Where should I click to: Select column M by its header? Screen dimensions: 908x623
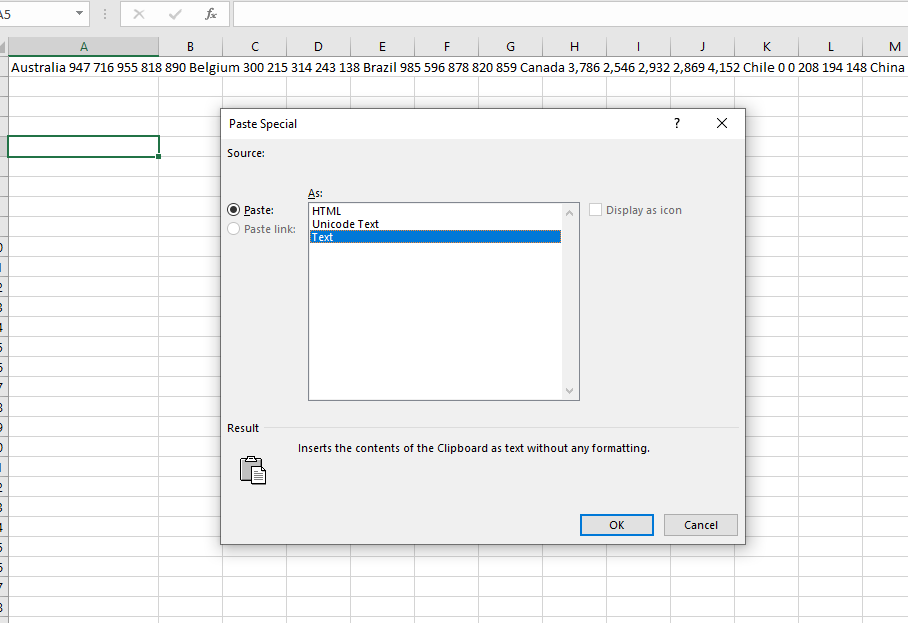(893, 46)
